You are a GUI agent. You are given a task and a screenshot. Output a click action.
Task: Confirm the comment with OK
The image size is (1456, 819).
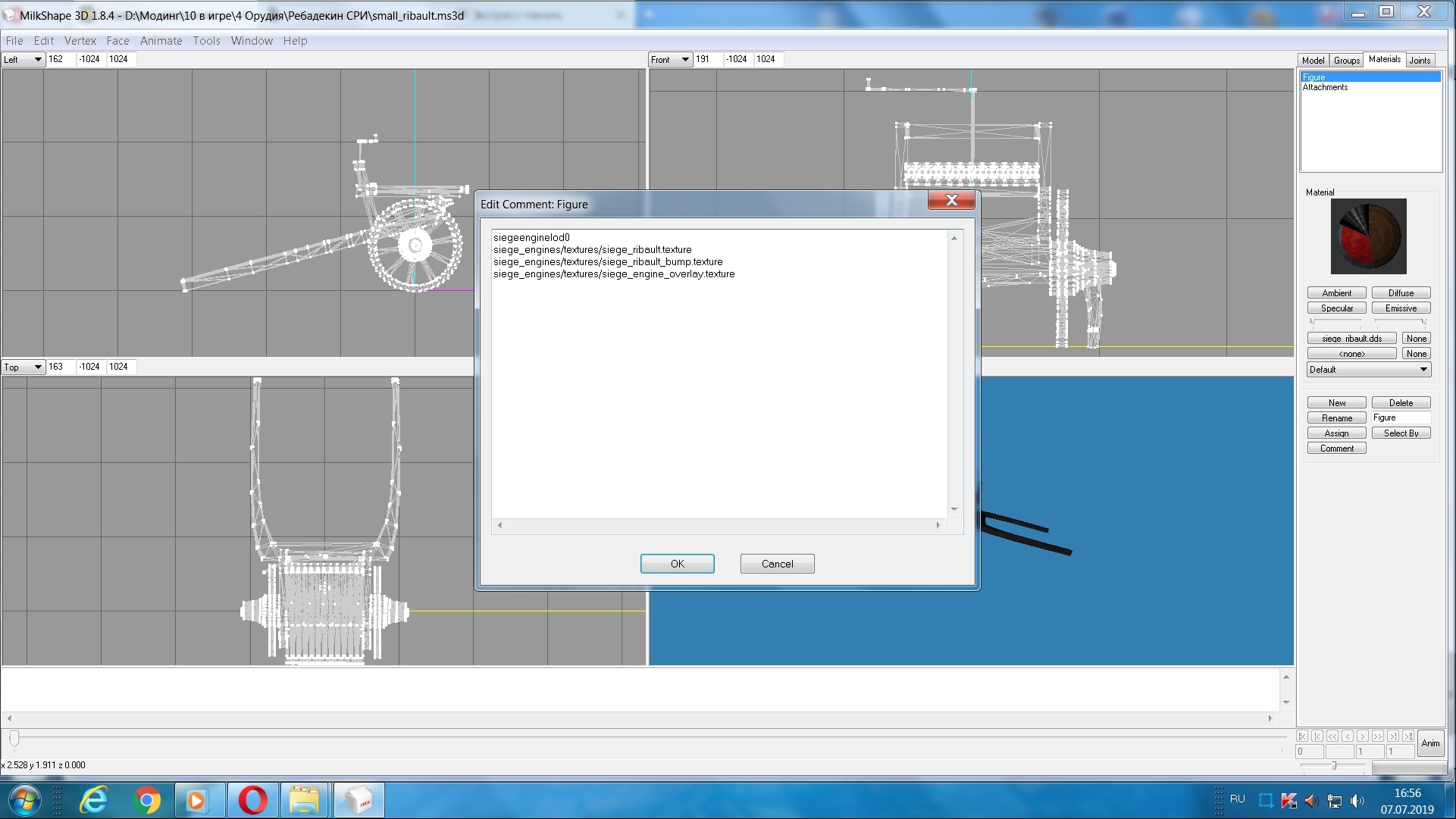677,564
